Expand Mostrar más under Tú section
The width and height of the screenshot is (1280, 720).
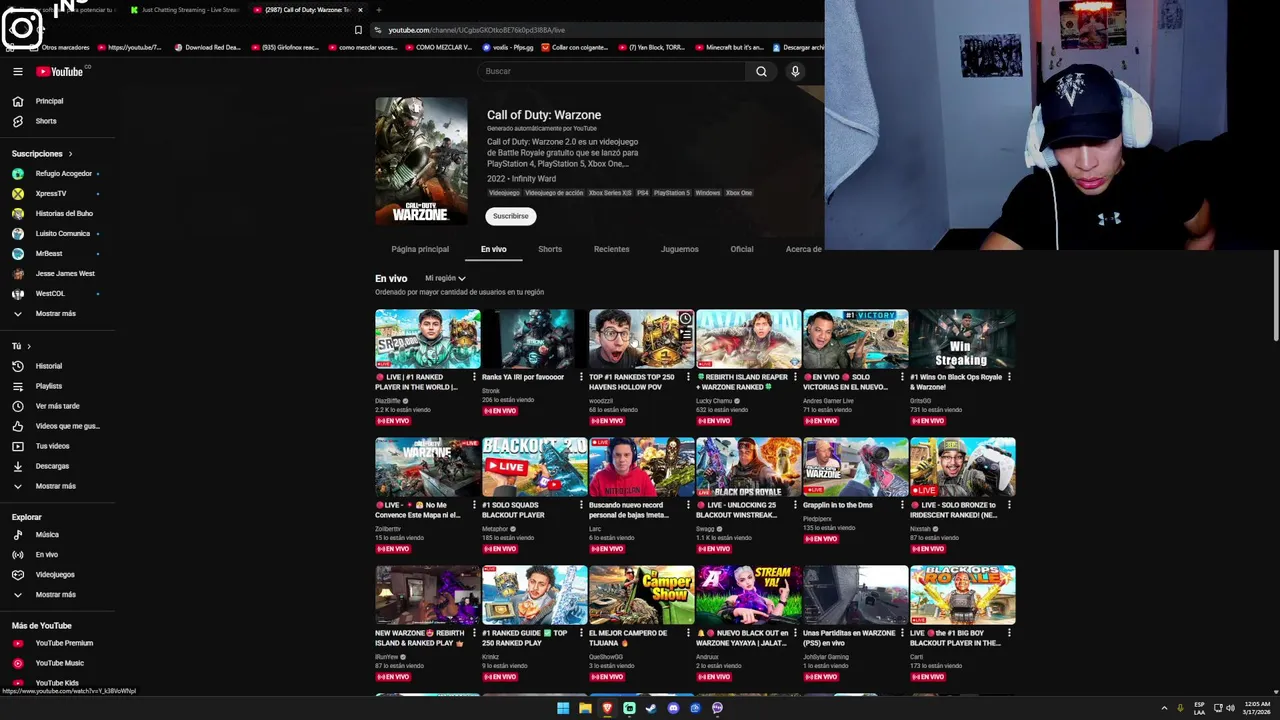tap(57, 486)
